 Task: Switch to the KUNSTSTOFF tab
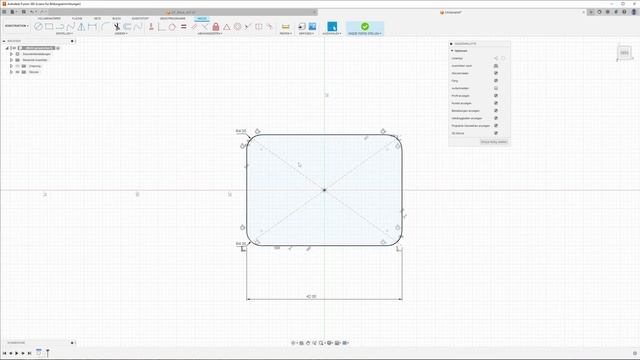[x=140, y=18]
